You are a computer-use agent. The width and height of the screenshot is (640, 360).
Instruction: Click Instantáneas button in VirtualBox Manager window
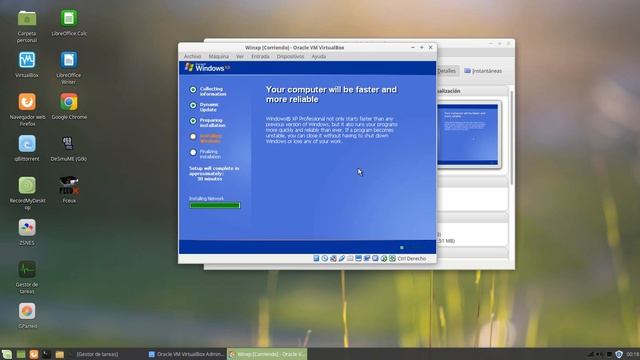click(483, 71)
